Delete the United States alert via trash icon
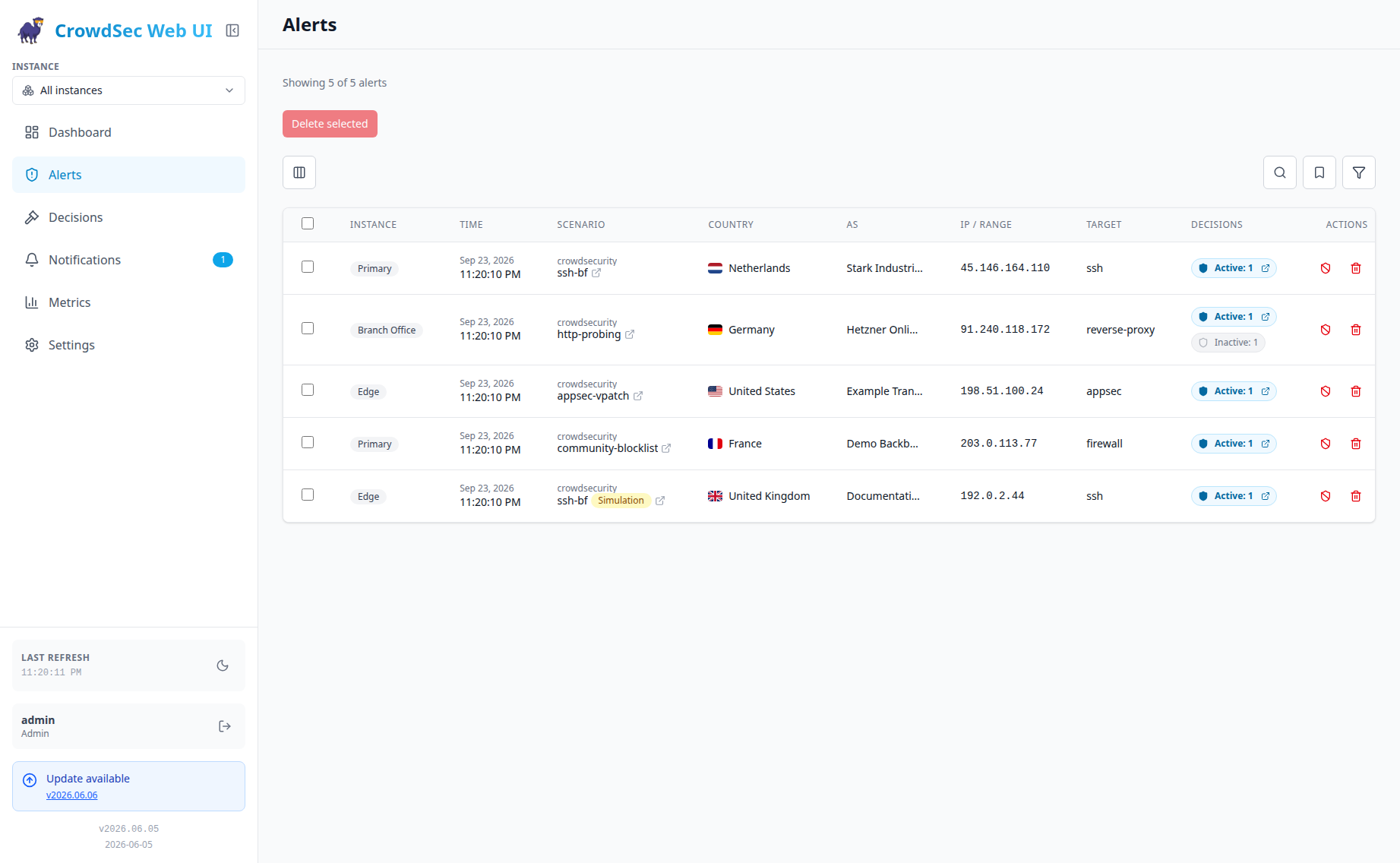This screenshot has height=863, width=1400. point(1356,391)
